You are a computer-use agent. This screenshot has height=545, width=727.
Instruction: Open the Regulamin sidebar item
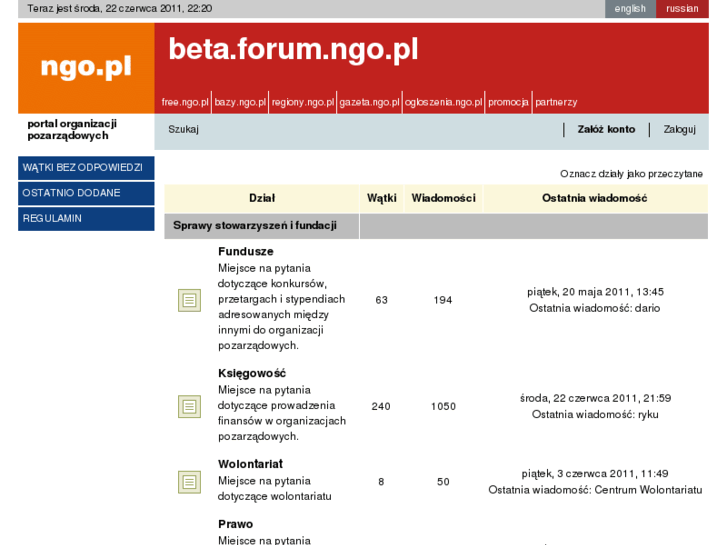[x=86, y=218]
